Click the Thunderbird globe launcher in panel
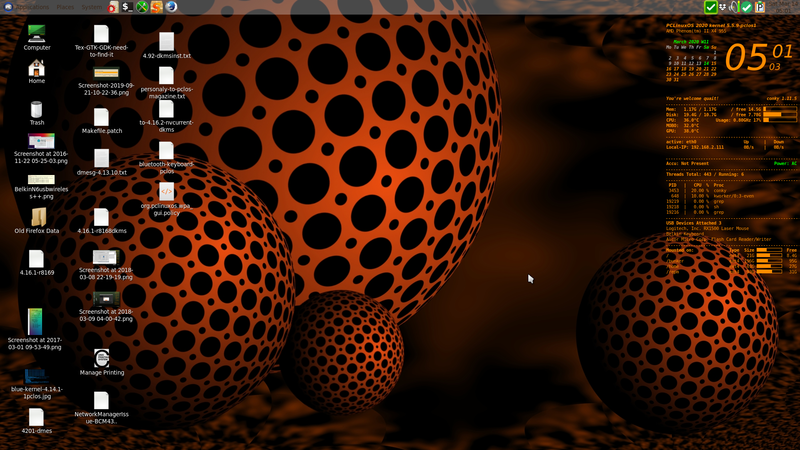The width and height of the screenshot is (800, 450). (172, 7)
